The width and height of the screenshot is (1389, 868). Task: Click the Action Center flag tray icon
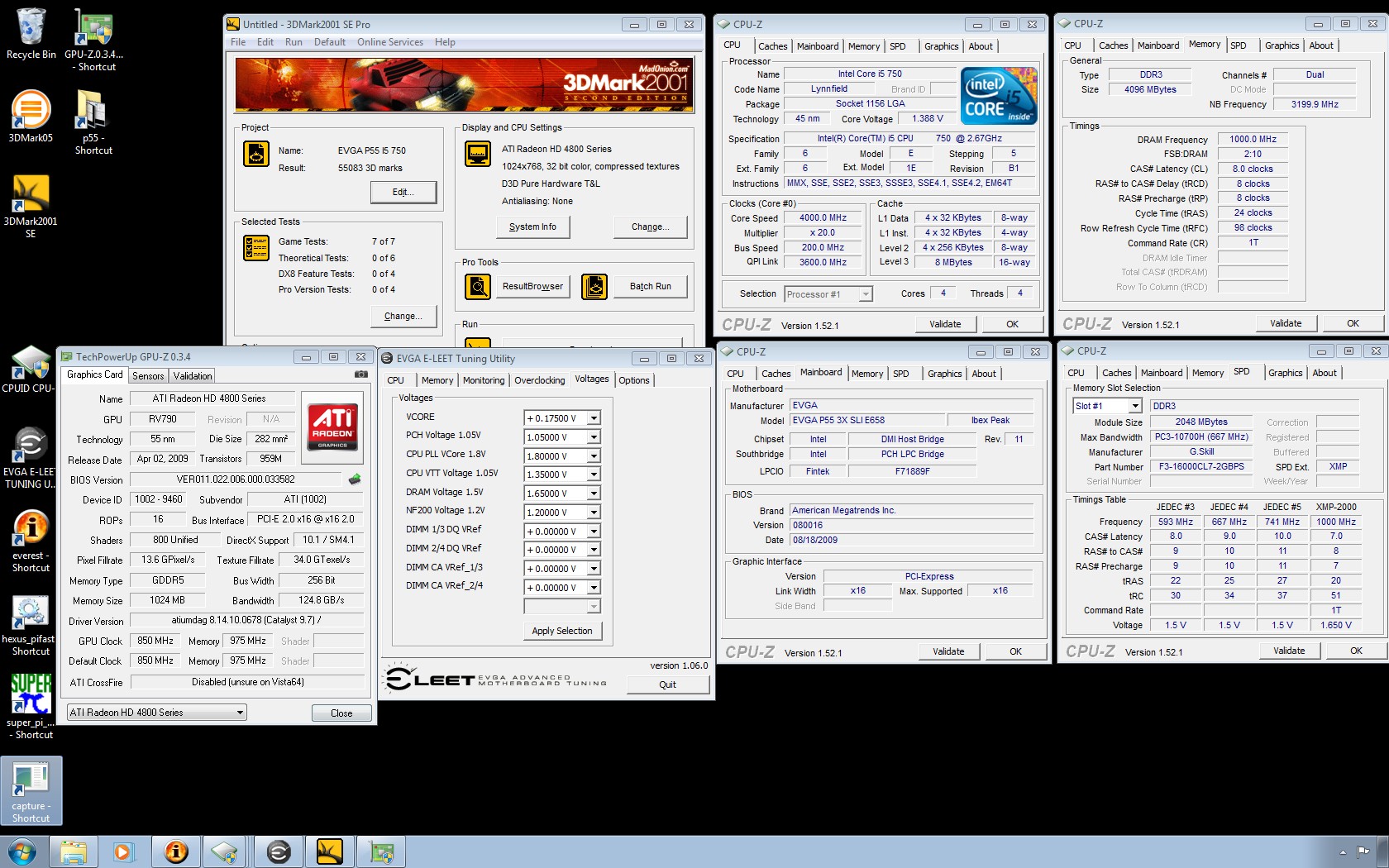tap(1363, 851)
